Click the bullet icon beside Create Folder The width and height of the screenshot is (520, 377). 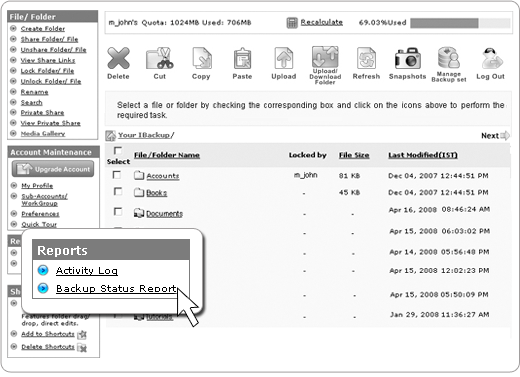13,28
